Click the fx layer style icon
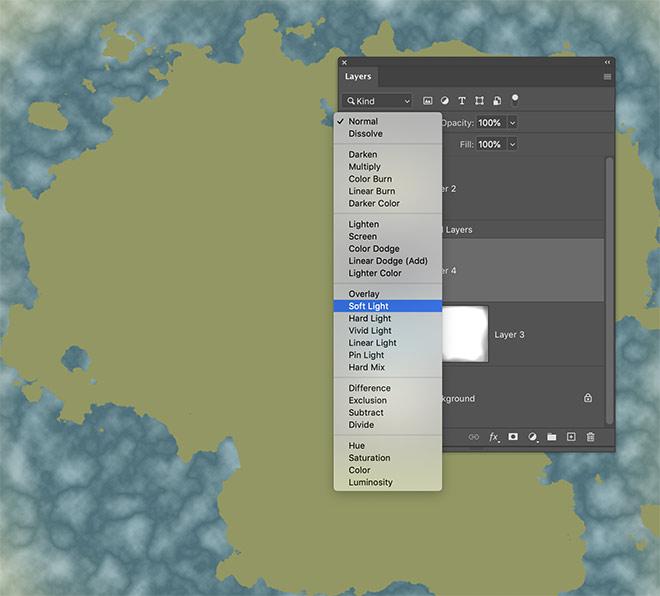The image size is (660, 596). (x=493, y=437)
